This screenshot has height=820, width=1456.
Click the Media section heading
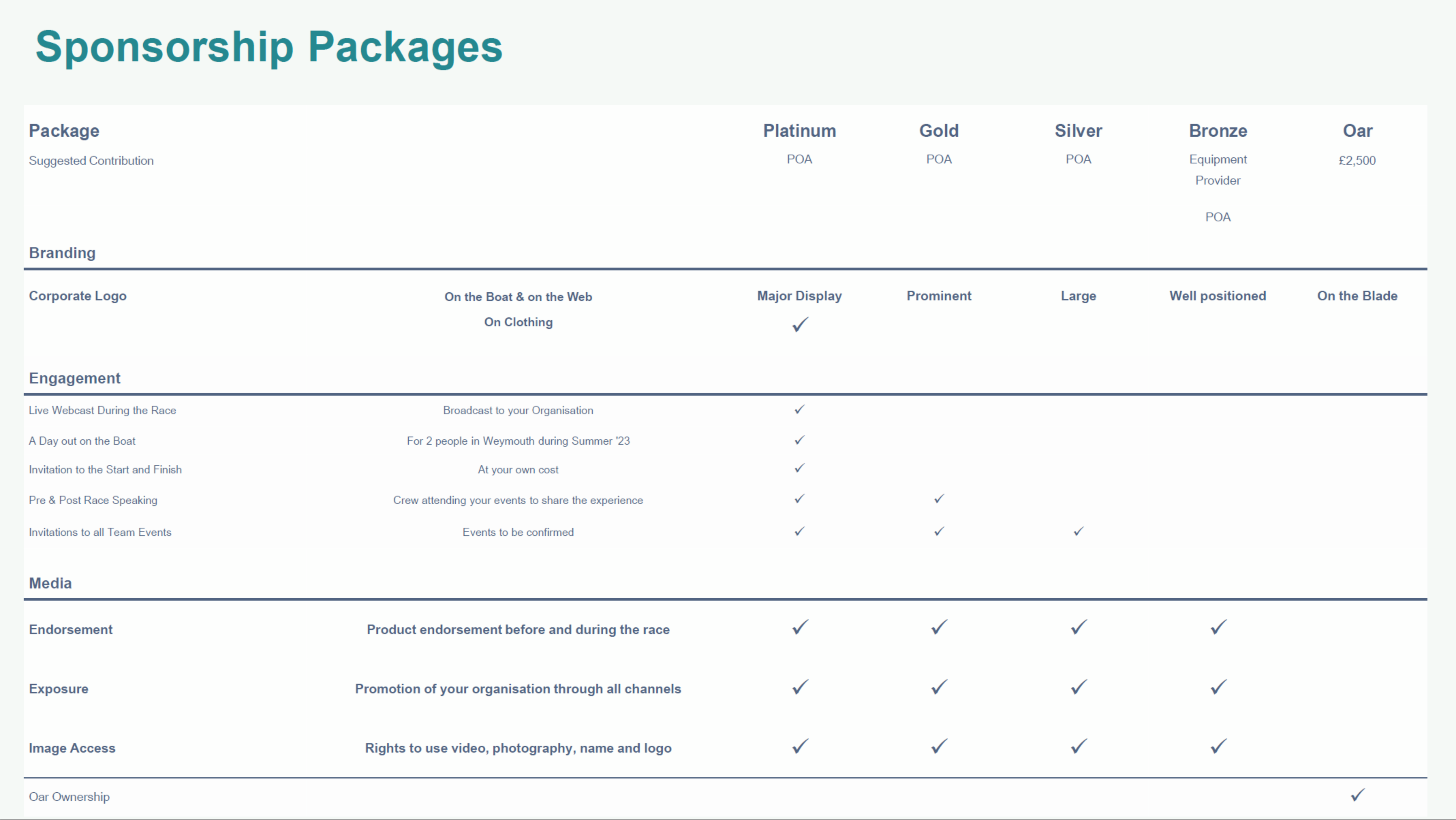50,583
